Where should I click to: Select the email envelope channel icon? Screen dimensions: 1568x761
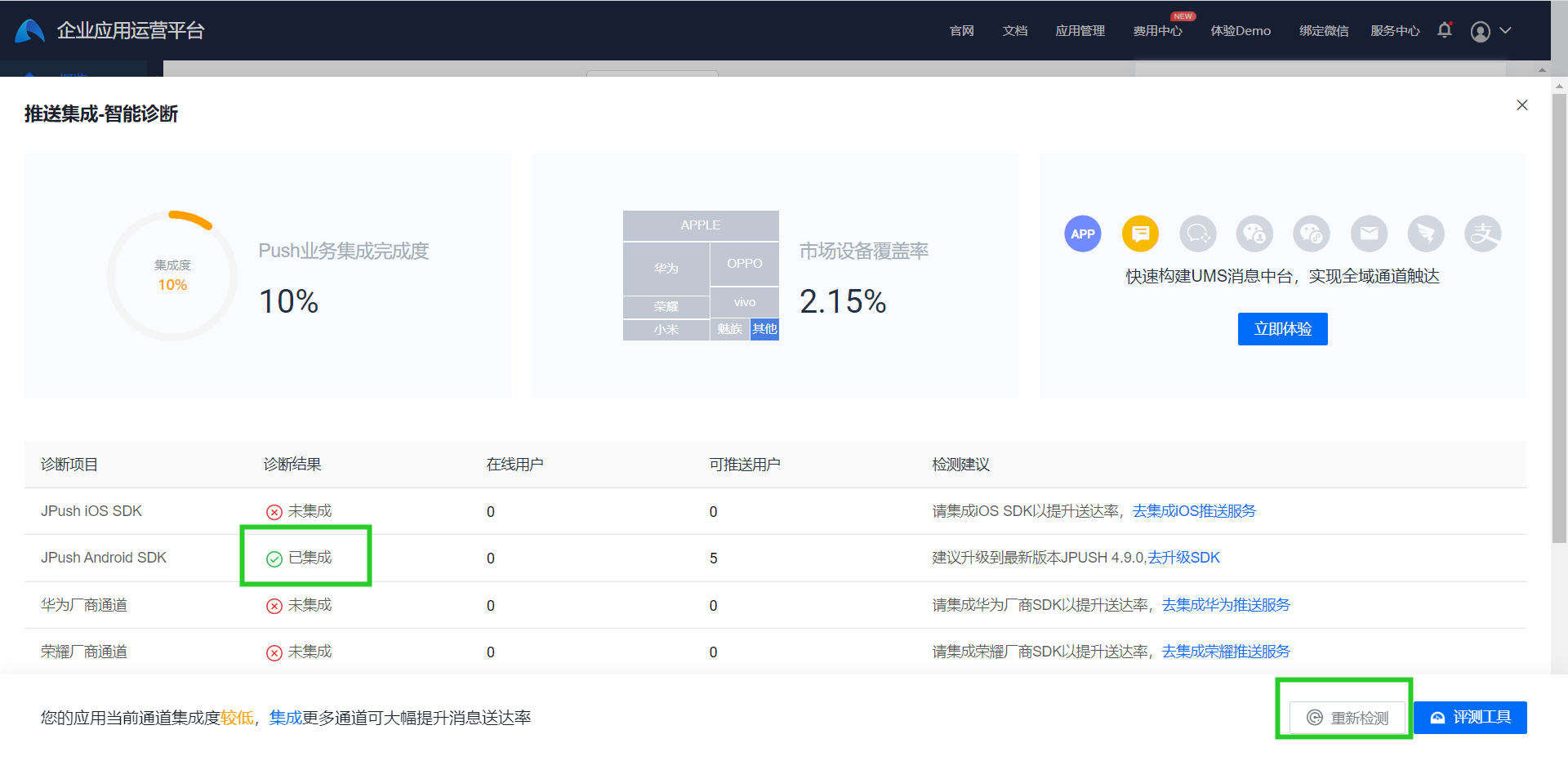pyautogui.click(x=1369, y=234)
